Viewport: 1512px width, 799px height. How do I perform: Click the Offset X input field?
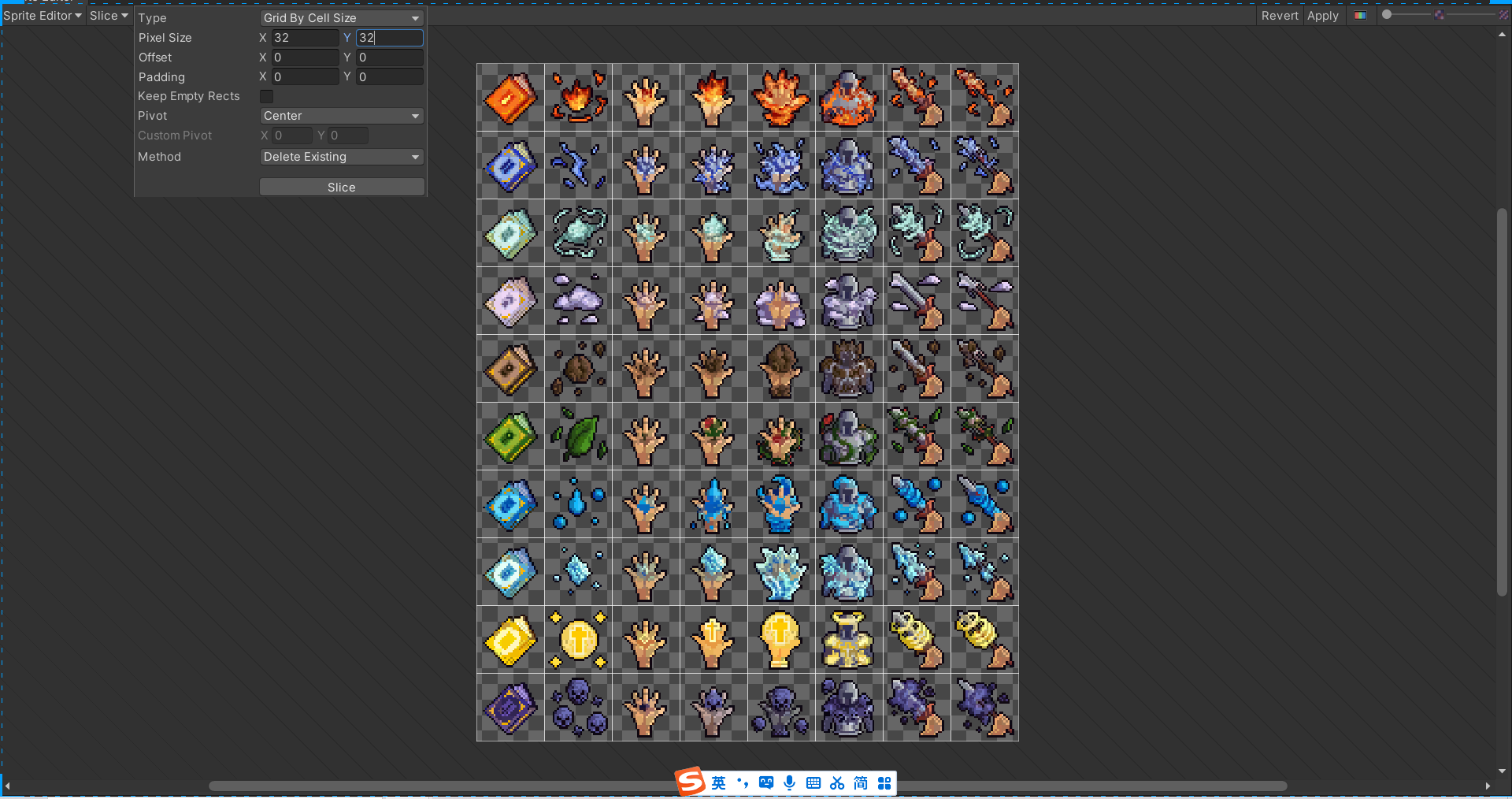point(306,58)
